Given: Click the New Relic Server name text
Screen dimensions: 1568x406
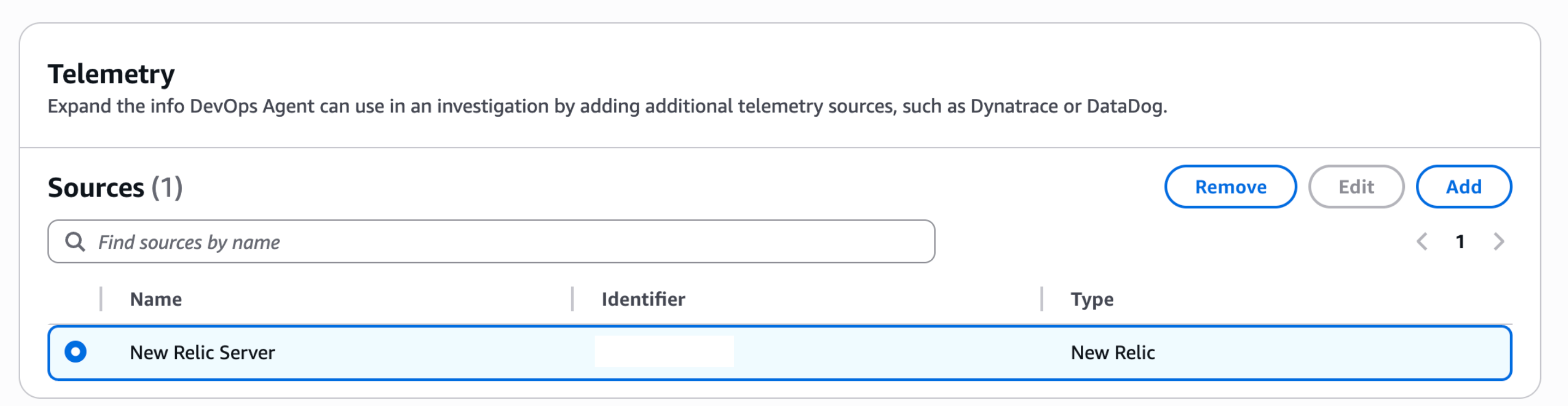Looking at the screenshot, I should pyautogui.click(x=203, y=352).
